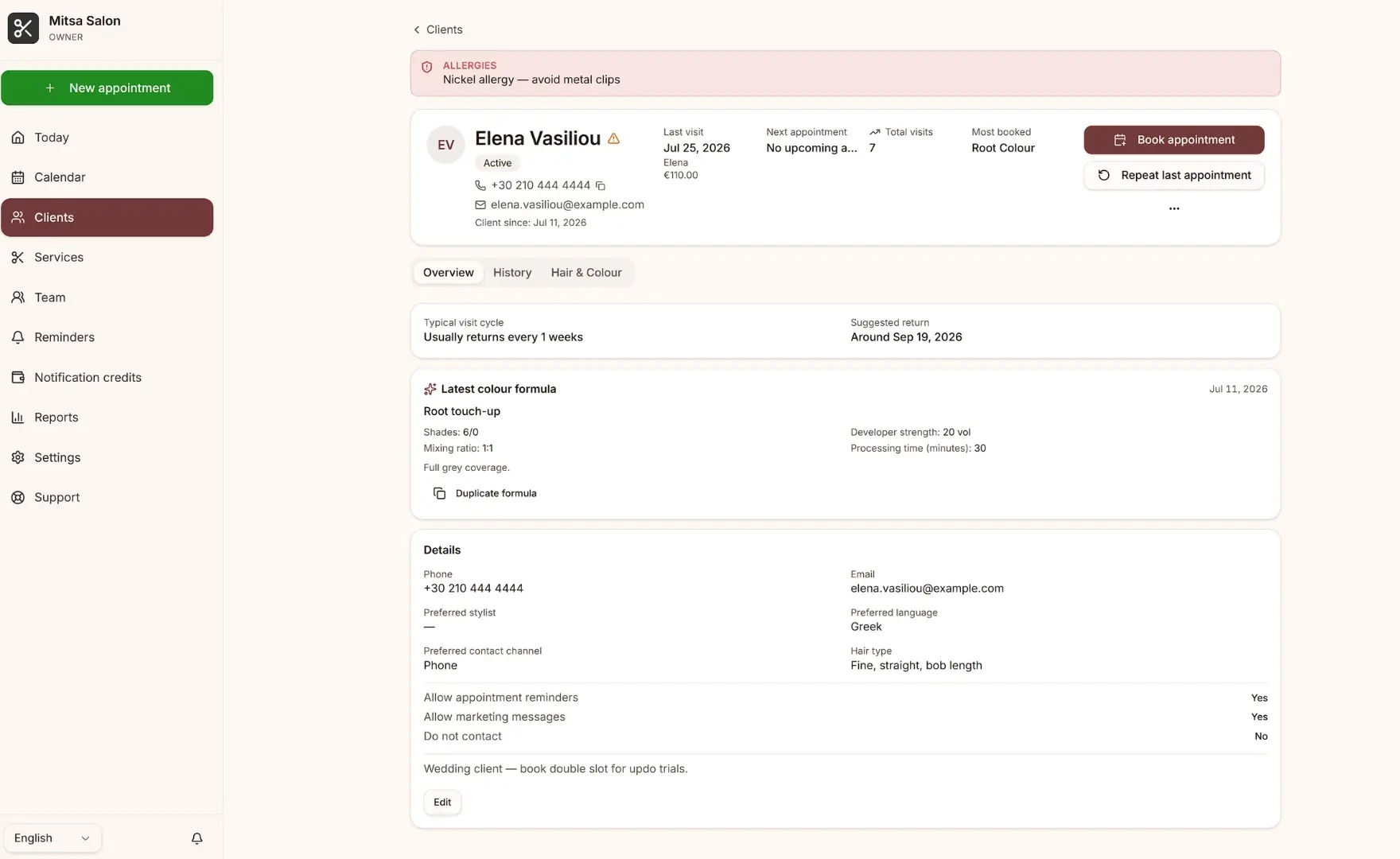The width and height of the screenshot is (1400, 859).
Task: Click the 'Jul 25, 2026' last visit date
Action: coord(697,148)
